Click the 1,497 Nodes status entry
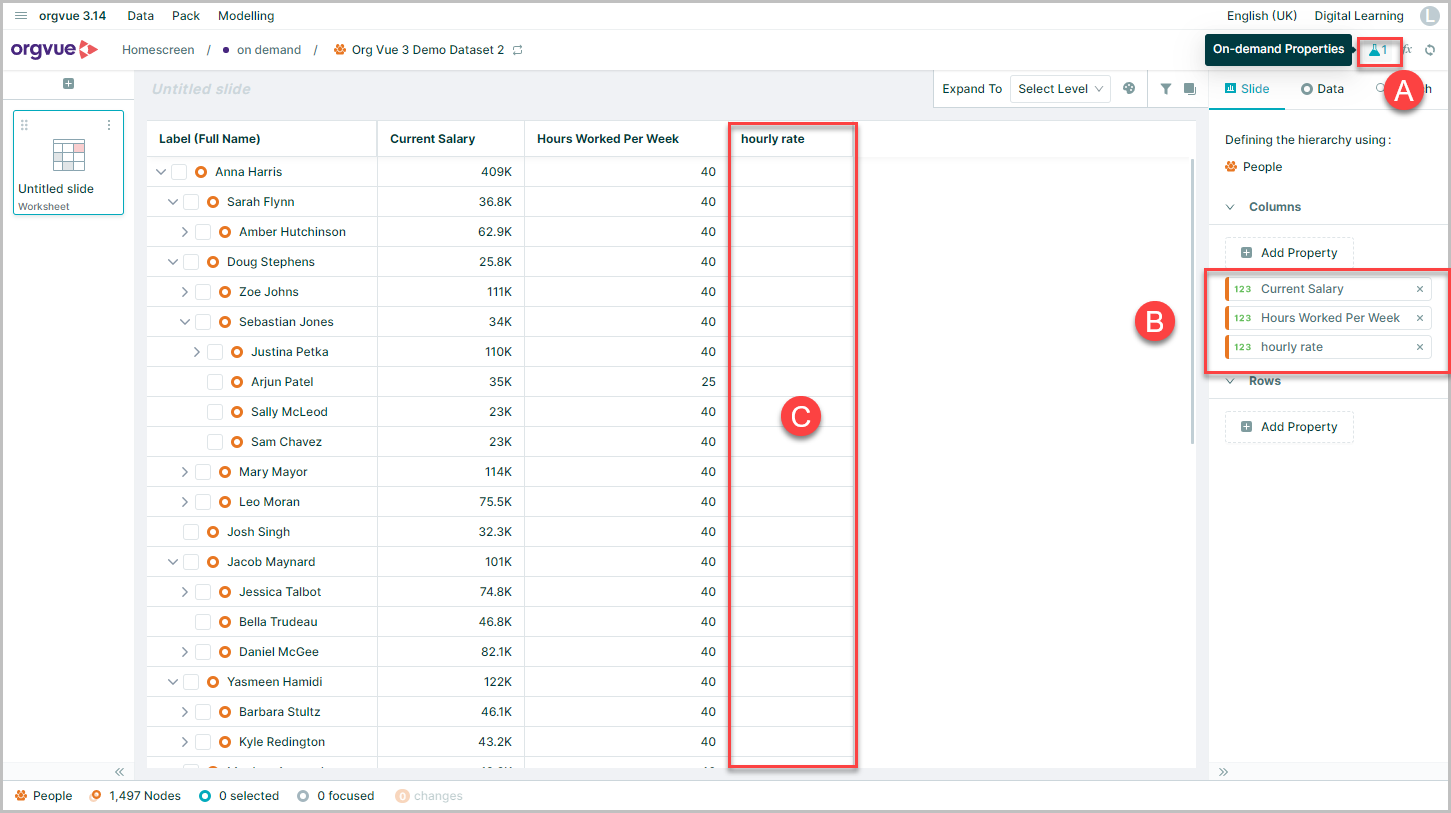The height and width of the screenshot is (813, 1451). tap(135, 796)
